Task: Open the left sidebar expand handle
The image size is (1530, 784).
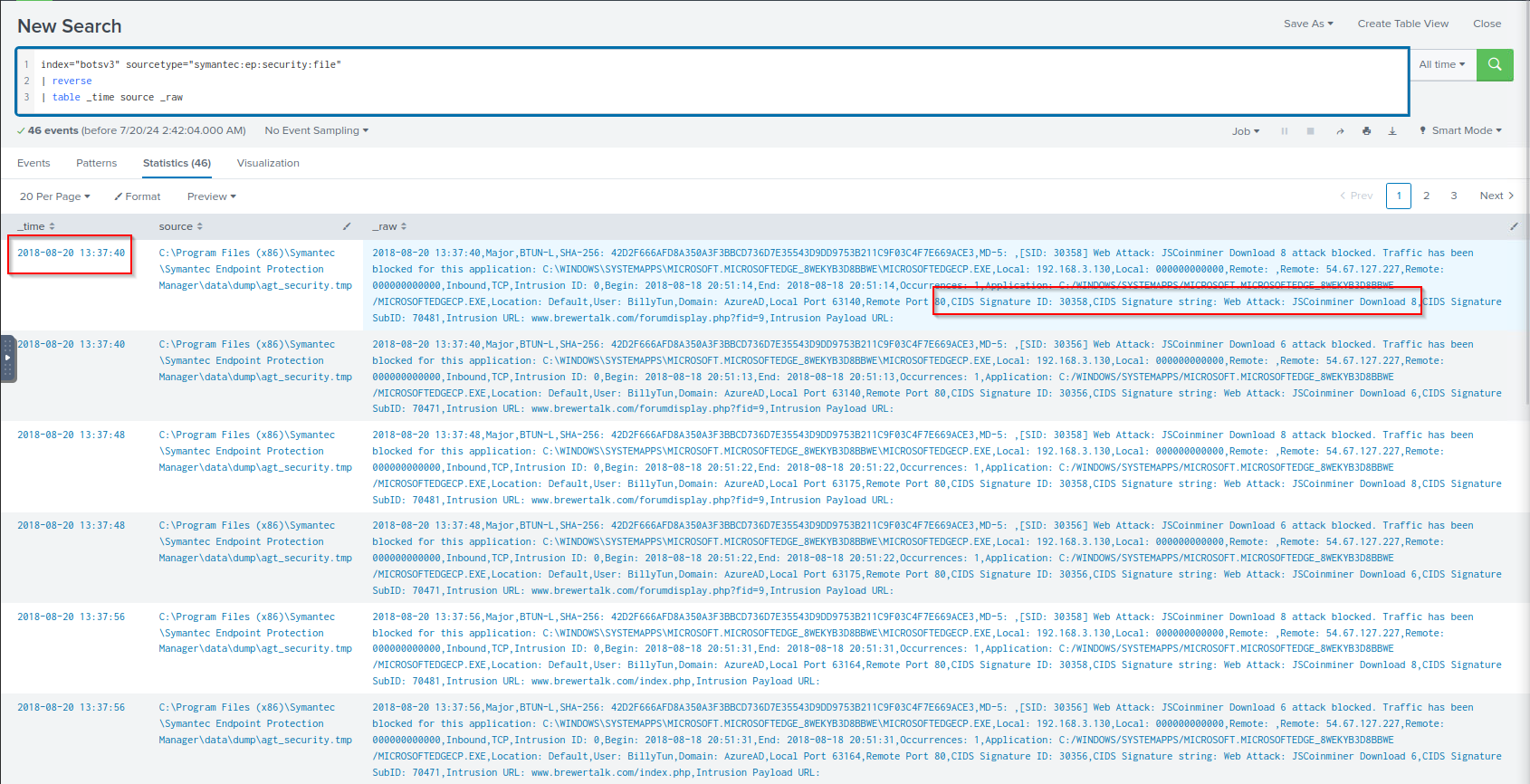Action: [x=8, y=359]
